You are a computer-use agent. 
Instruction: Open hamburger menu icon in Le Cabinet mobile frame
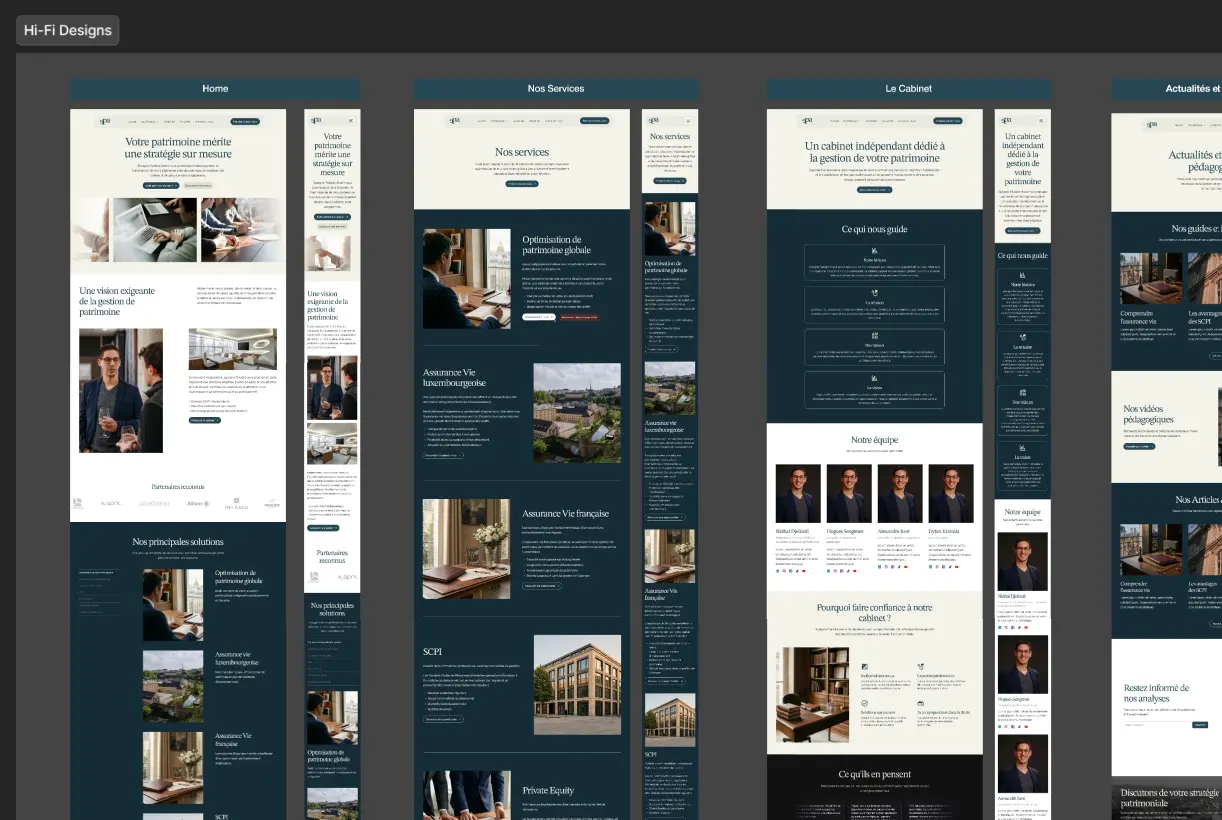[x=1041, y=121]
